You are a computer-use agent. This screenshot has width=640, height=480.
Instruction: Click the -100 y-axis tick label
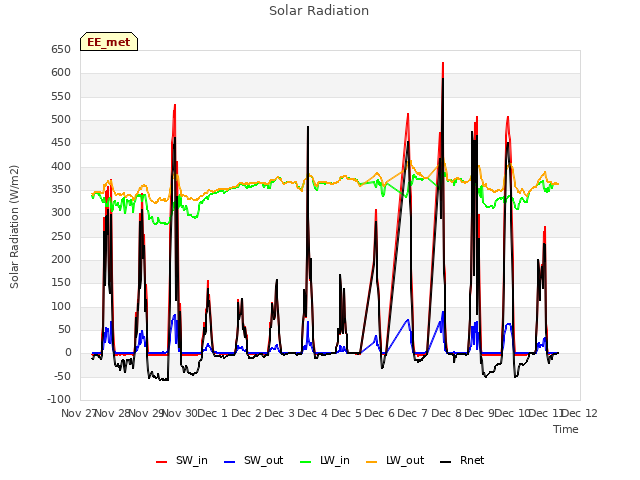[59, 399]
